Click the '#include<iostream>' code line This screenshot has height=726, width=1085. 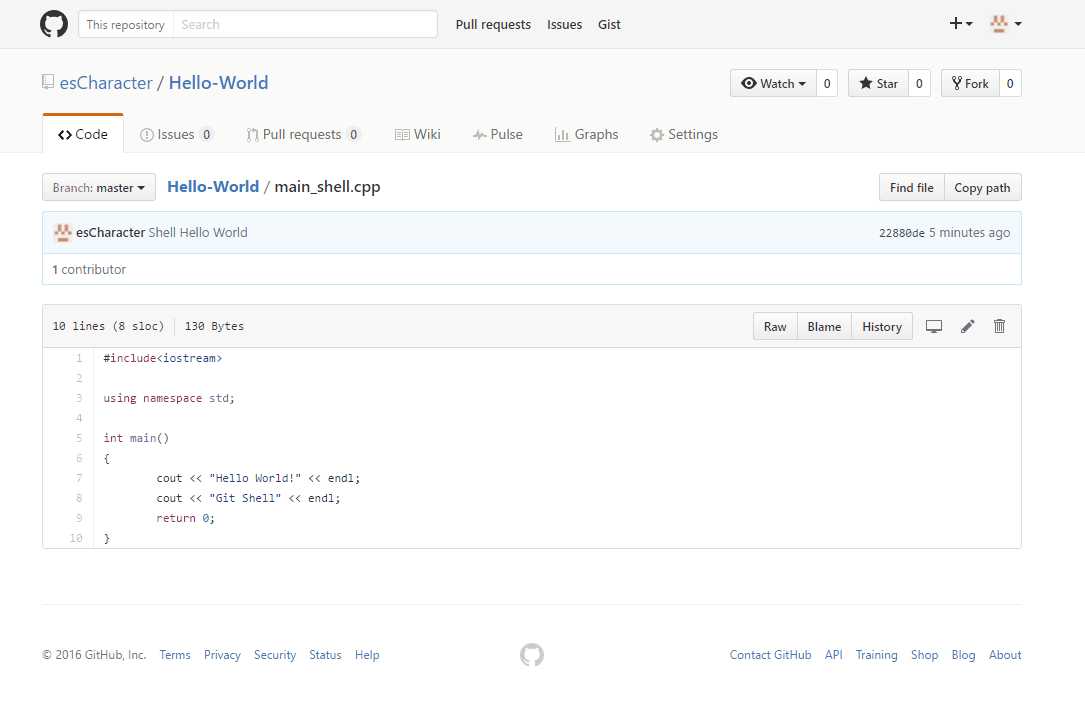[x=163, y=358]
